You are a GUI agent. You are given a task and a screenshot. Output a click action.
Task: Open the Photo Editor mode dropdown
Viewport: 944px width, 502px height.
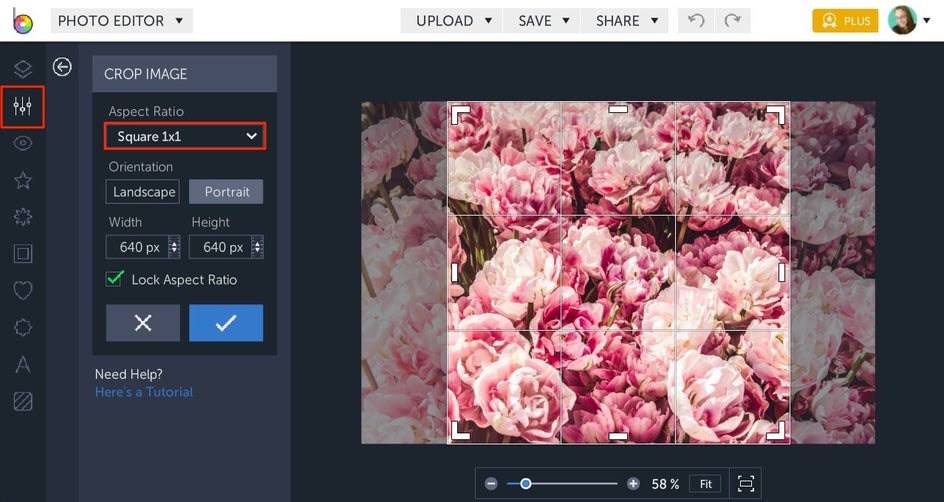click(122, 20)
